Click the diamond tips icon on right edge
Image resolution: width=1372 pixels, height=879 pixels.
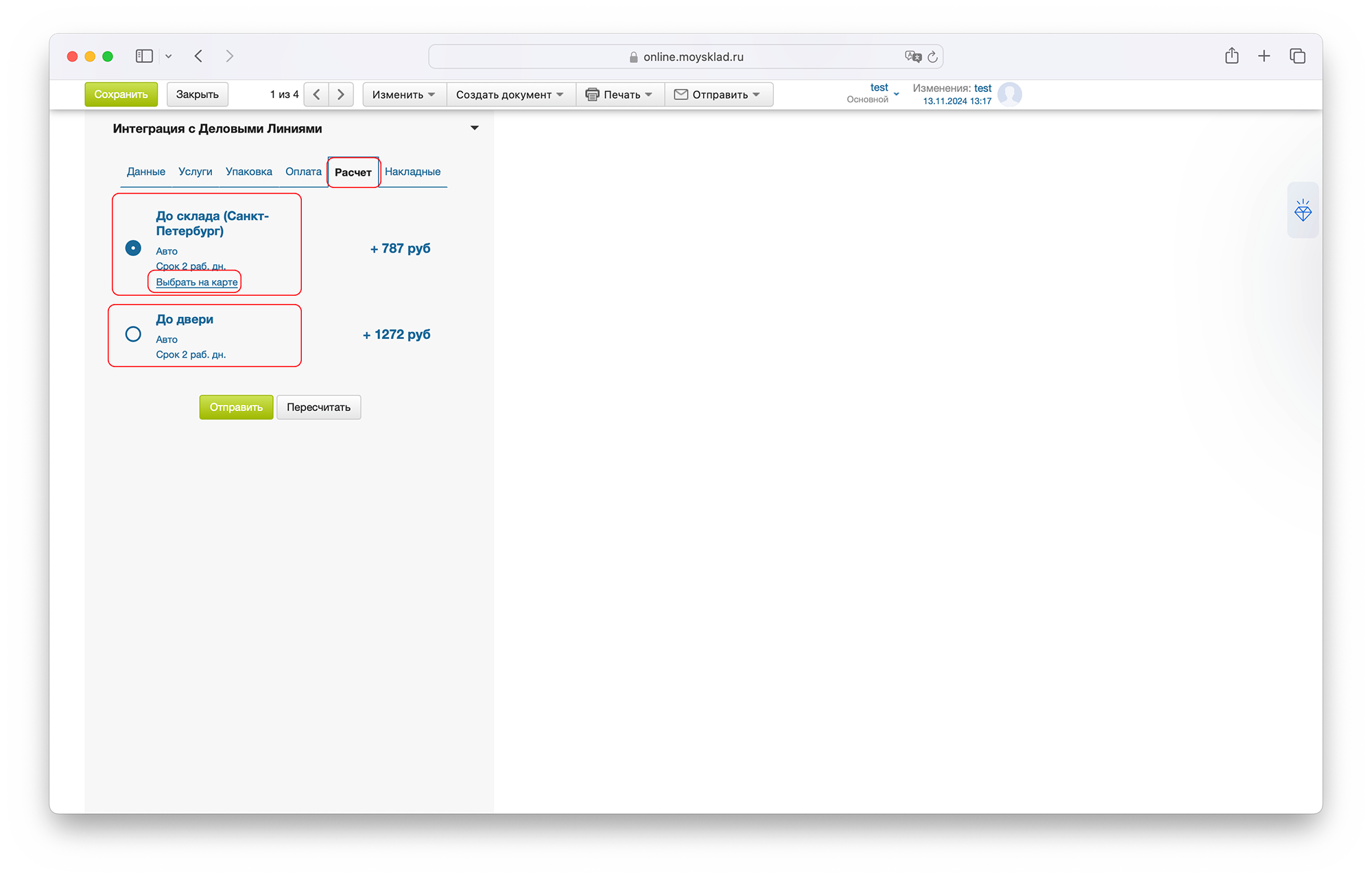coord(1303,211)
